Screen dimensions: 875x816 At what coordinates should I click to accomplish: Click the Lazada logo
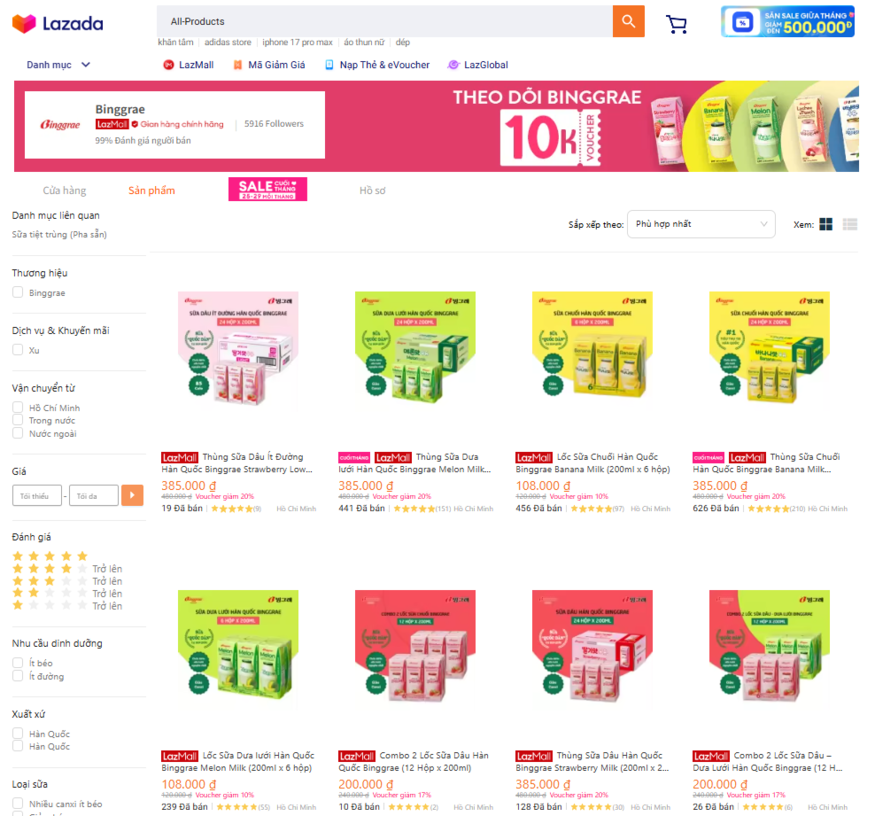pyautogui.click(x=57, y=23)
